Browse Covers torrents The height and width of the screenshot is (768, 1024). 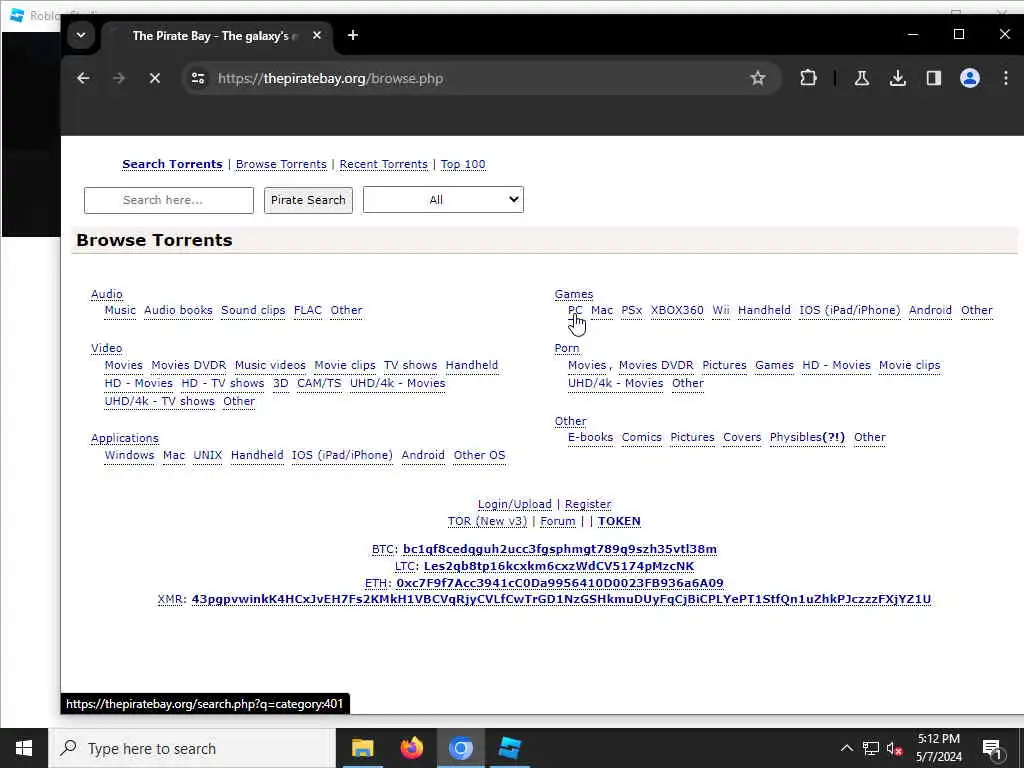742,438
